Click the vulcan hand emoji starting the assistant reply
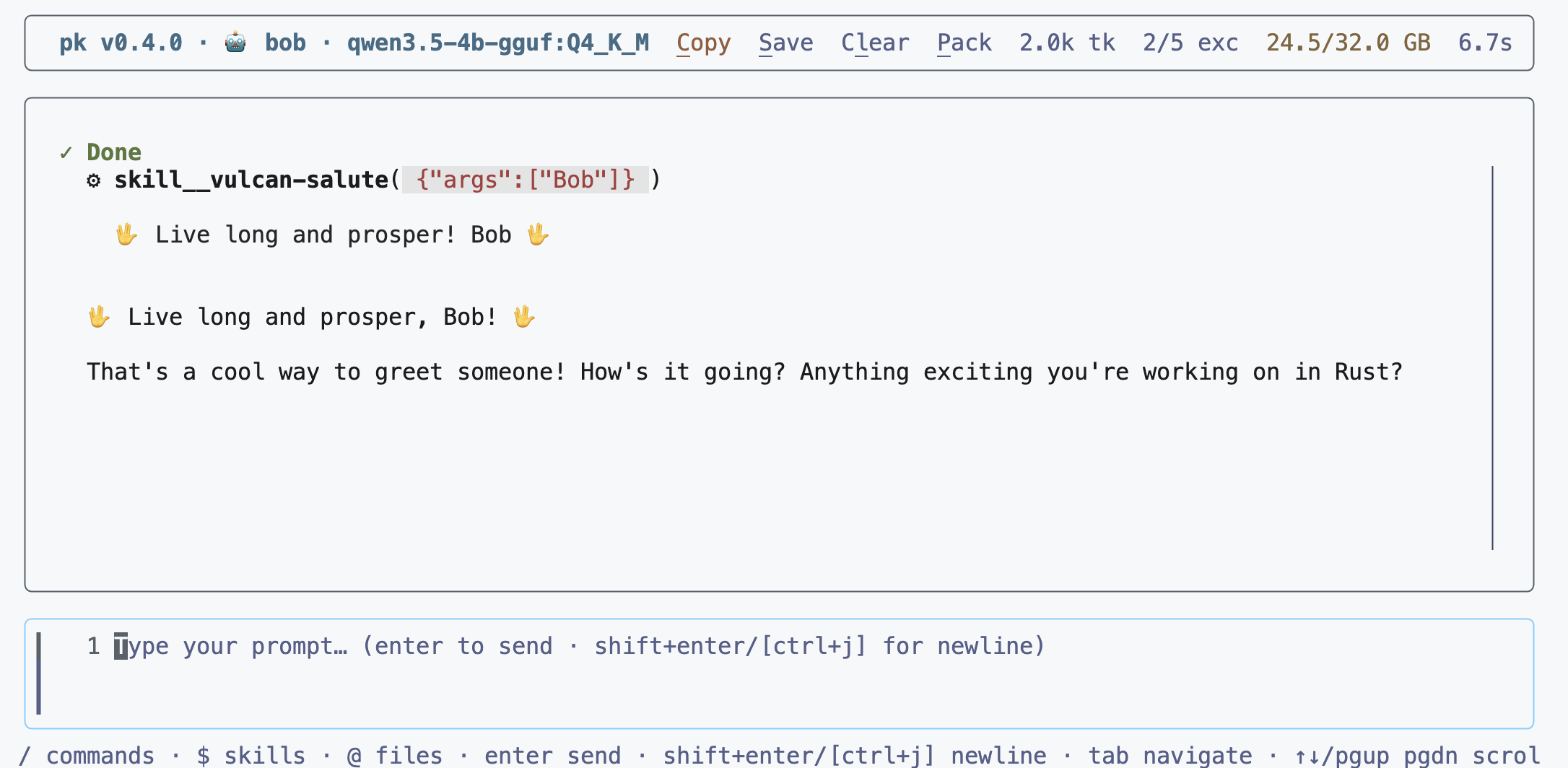The width and height of the screenshot is (1568, 768). click(99, 317)
